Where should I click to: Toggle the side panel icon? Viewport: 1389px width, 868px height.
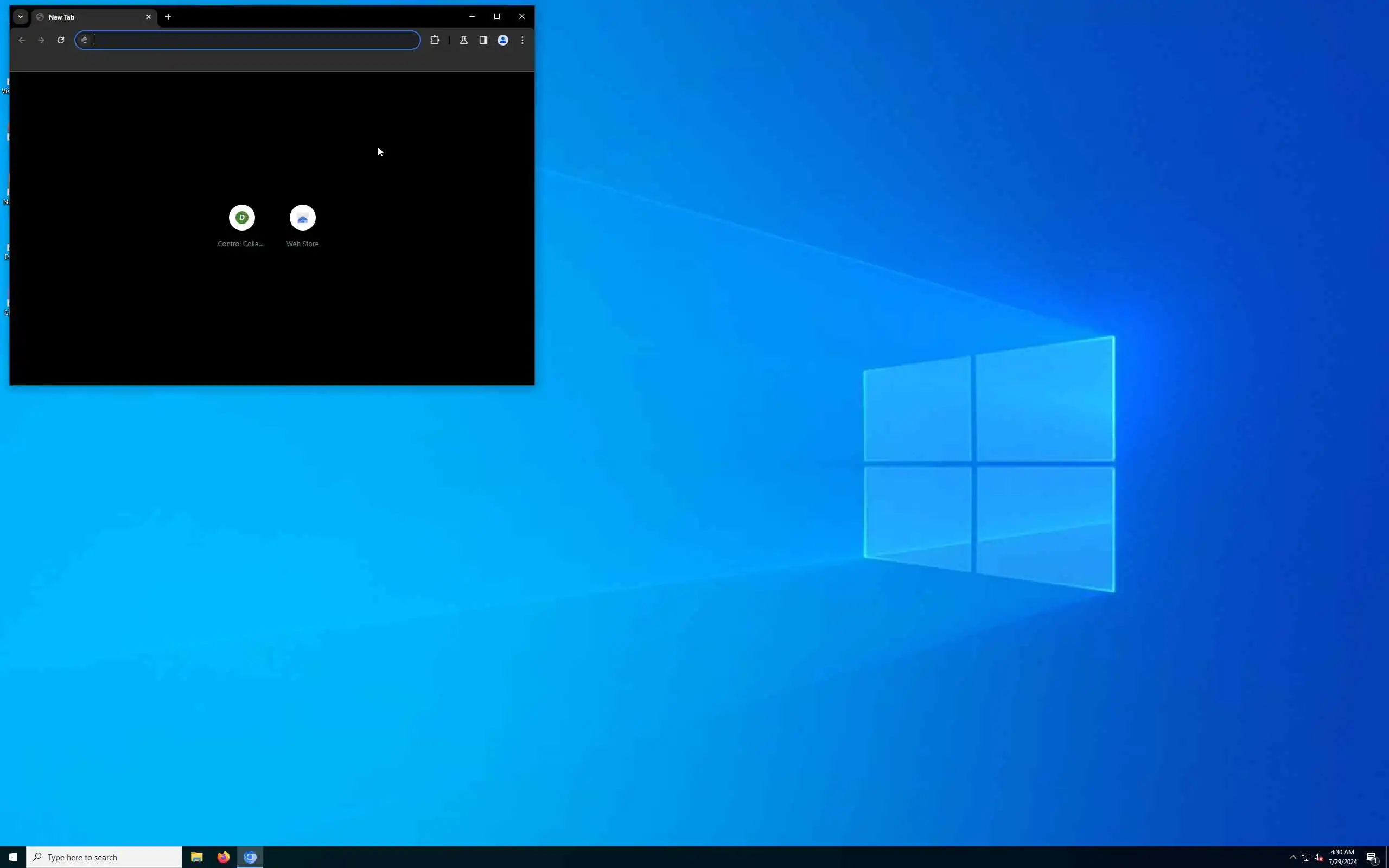tap(483, 40)
